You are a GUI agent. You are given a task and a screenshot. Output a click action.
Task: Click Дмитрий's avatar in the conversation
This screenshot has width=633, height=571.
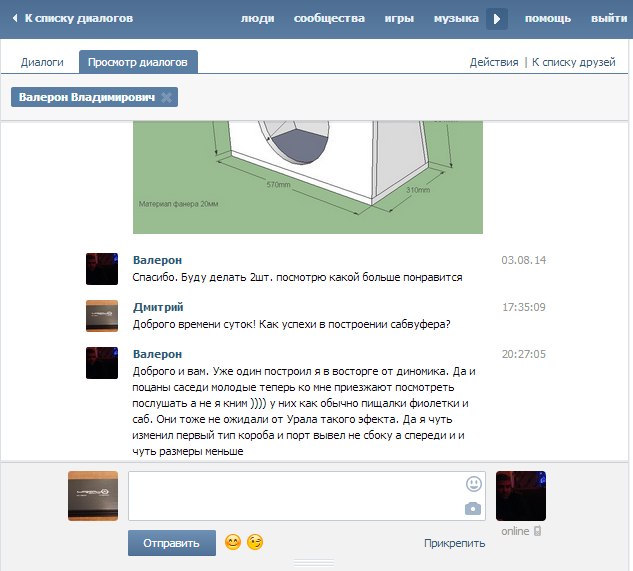click(102, 316)
